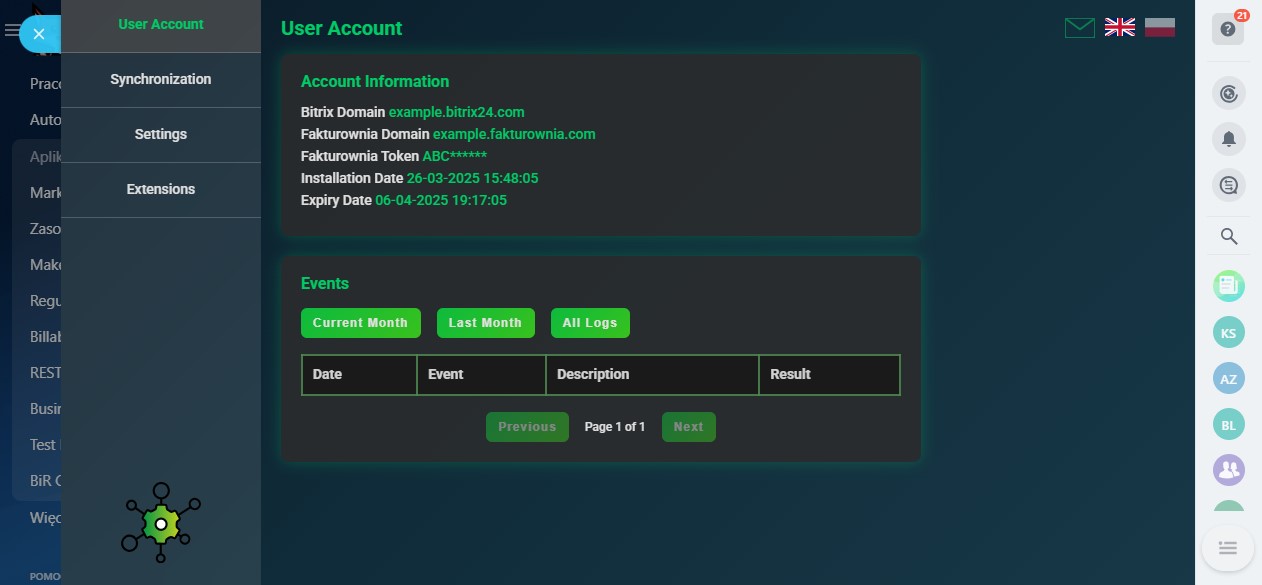Click the purple group contacts icon
1262x585 pixels.
(x=1229, y=469)
